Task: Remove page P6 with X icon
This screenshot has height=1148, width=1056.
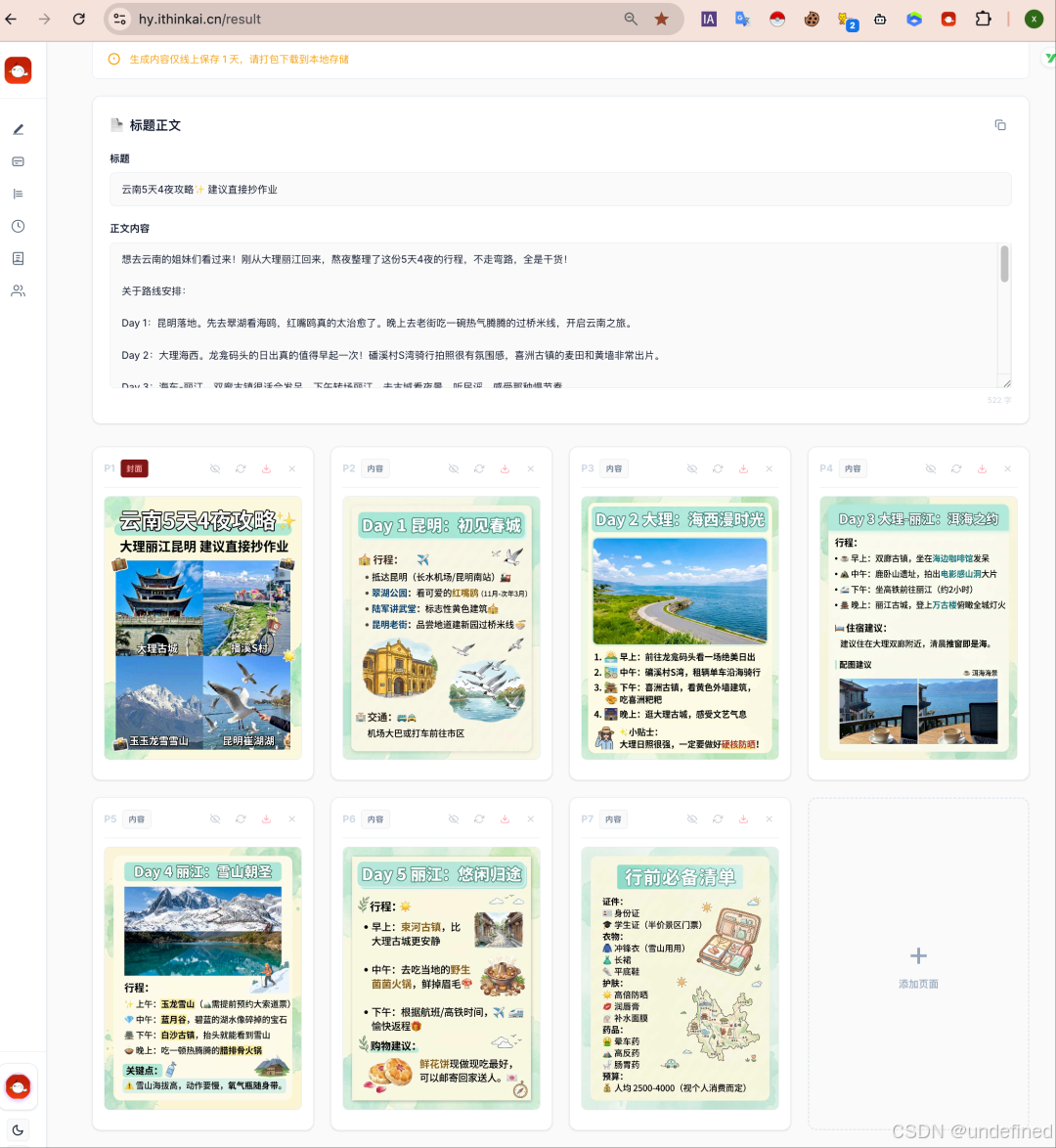Action: [531, 819]
